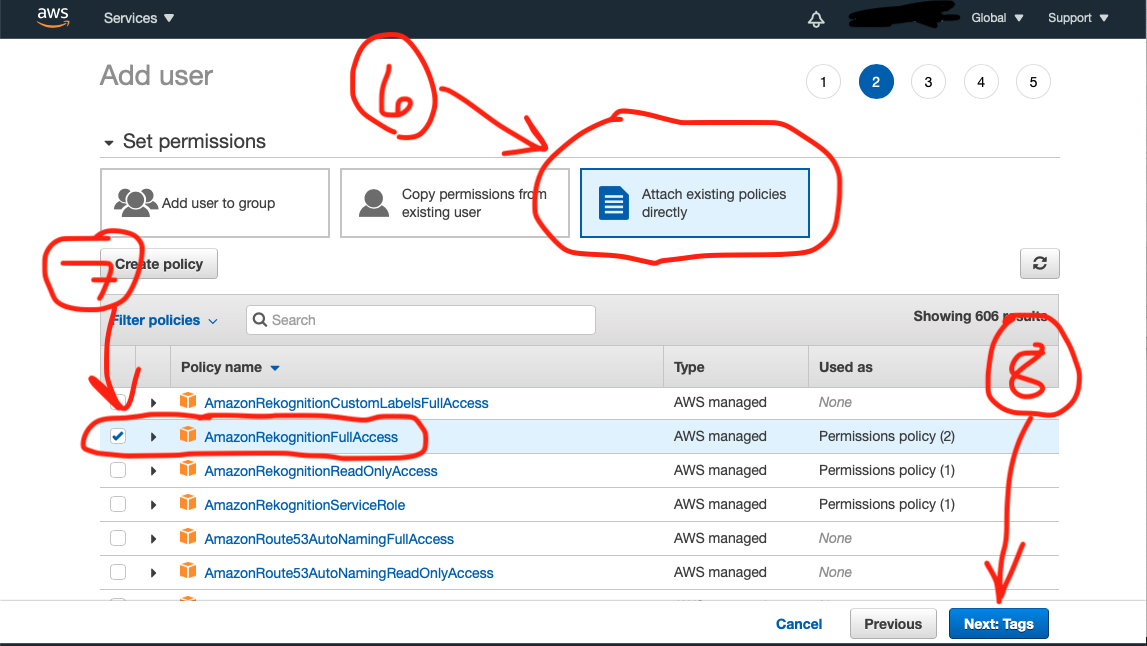Click into the policy Search field
This screenshot has height=646, width=1147.
click(421, 320)
